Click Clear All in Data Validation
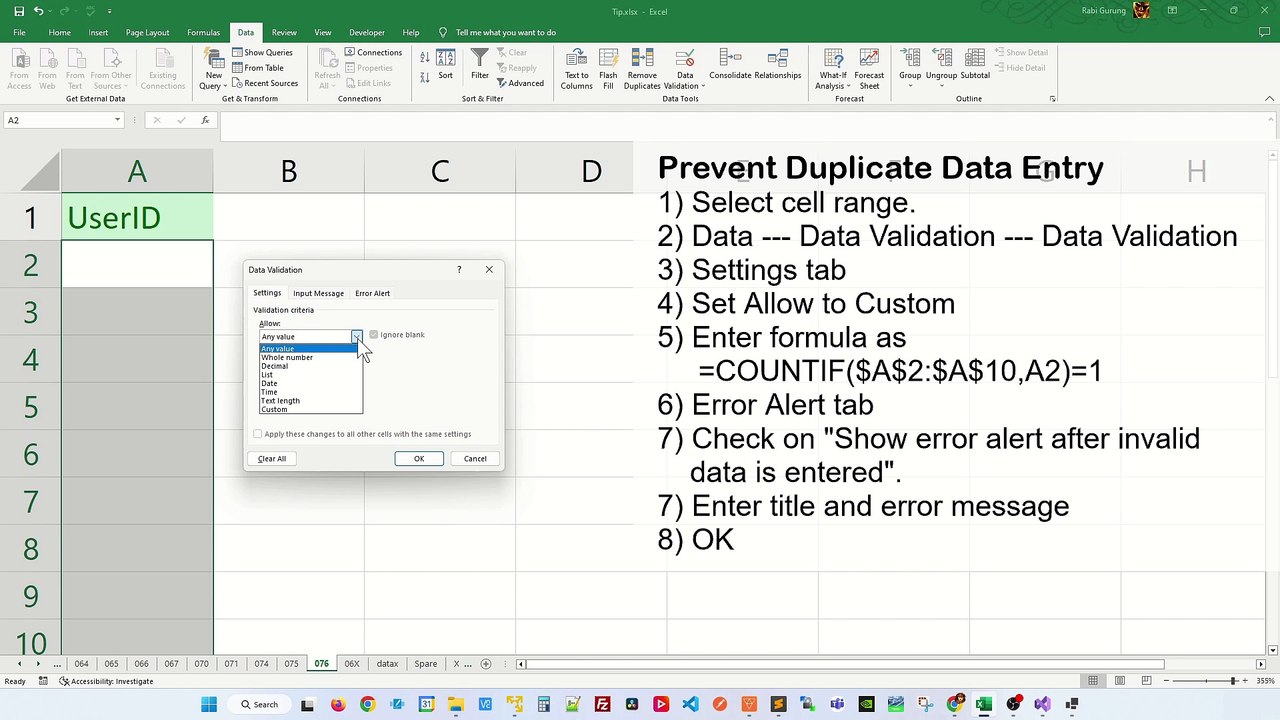Image resolution: width=1280 pixels, height=720 pixels. coord(272,459)
